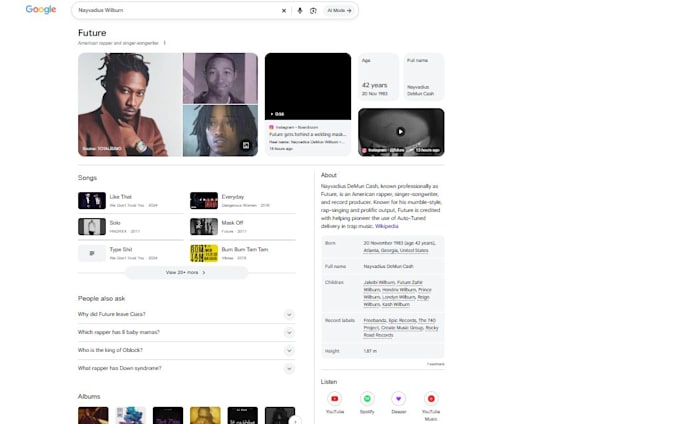Open the Bum Bum Tam Tam song
The image size is (680, 424).
tap(243, 253)
